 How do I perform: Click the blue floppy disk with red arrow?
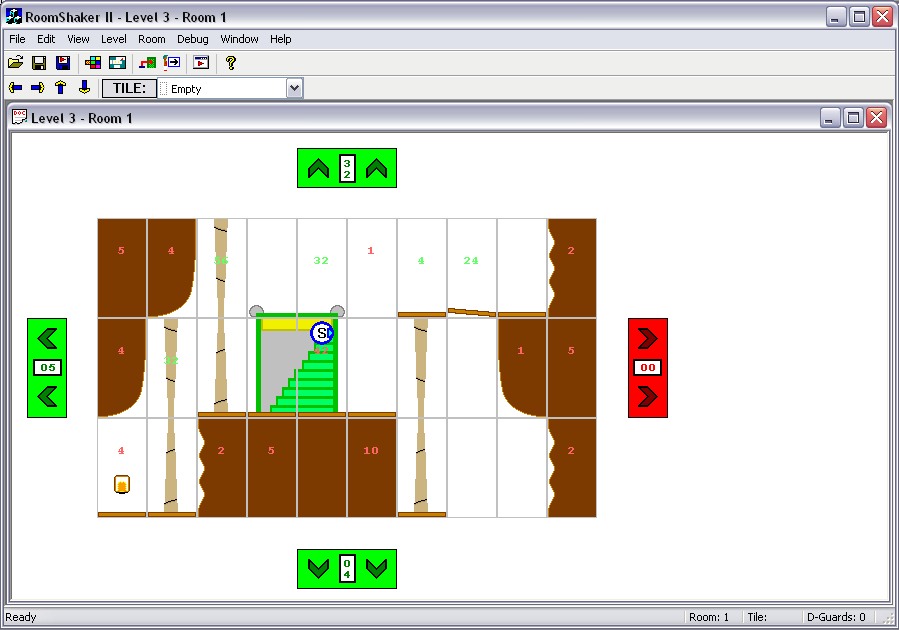(x=62, y=62)
